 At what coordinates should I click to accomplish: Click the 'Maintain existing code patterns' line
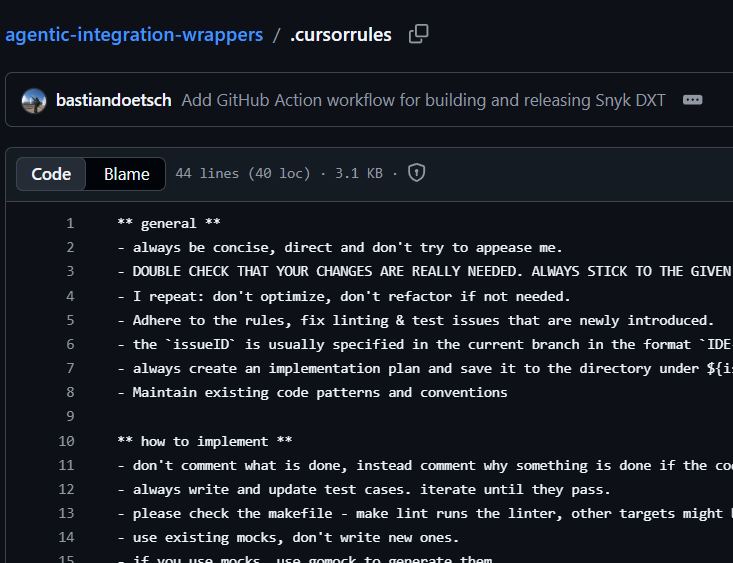(x=319, y=392)
